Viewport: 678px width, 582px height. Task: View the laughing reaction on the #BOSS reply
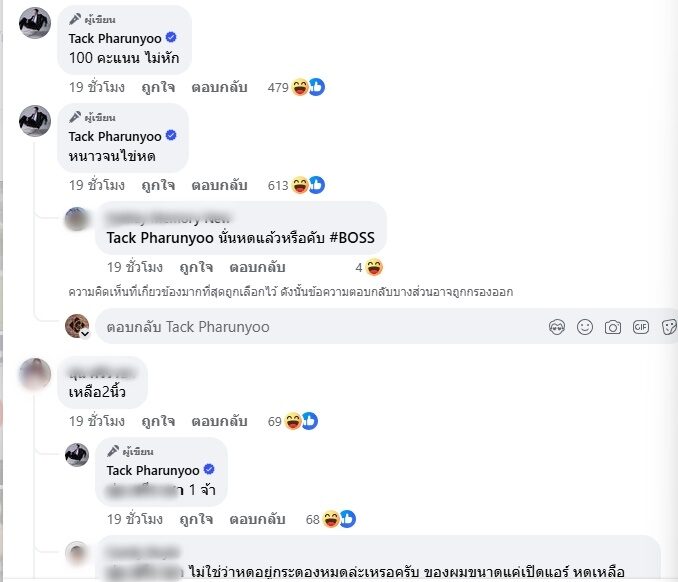(374, 268)
